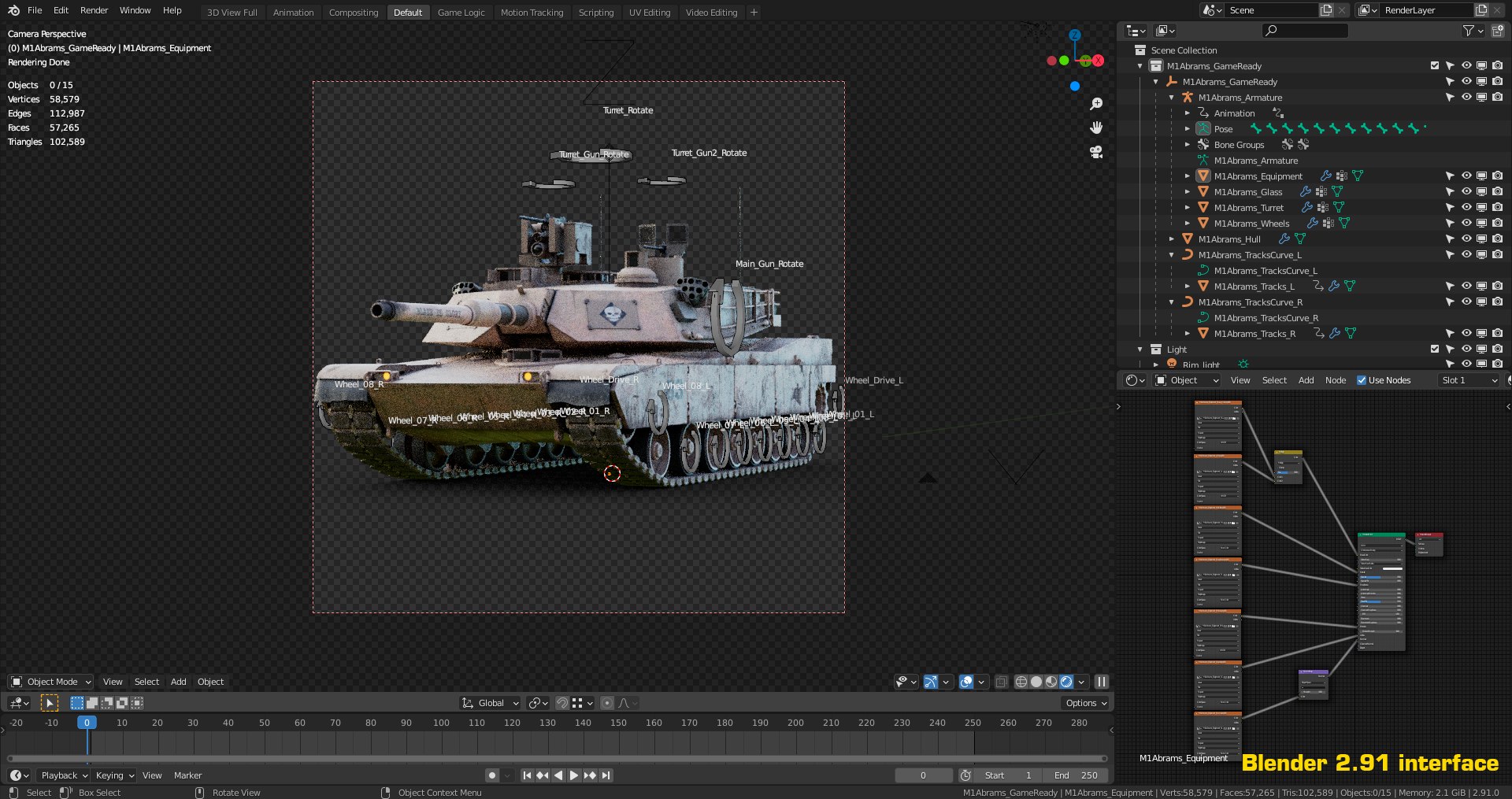Toggle the Use Nodes checkbox

pos(1362,380)
